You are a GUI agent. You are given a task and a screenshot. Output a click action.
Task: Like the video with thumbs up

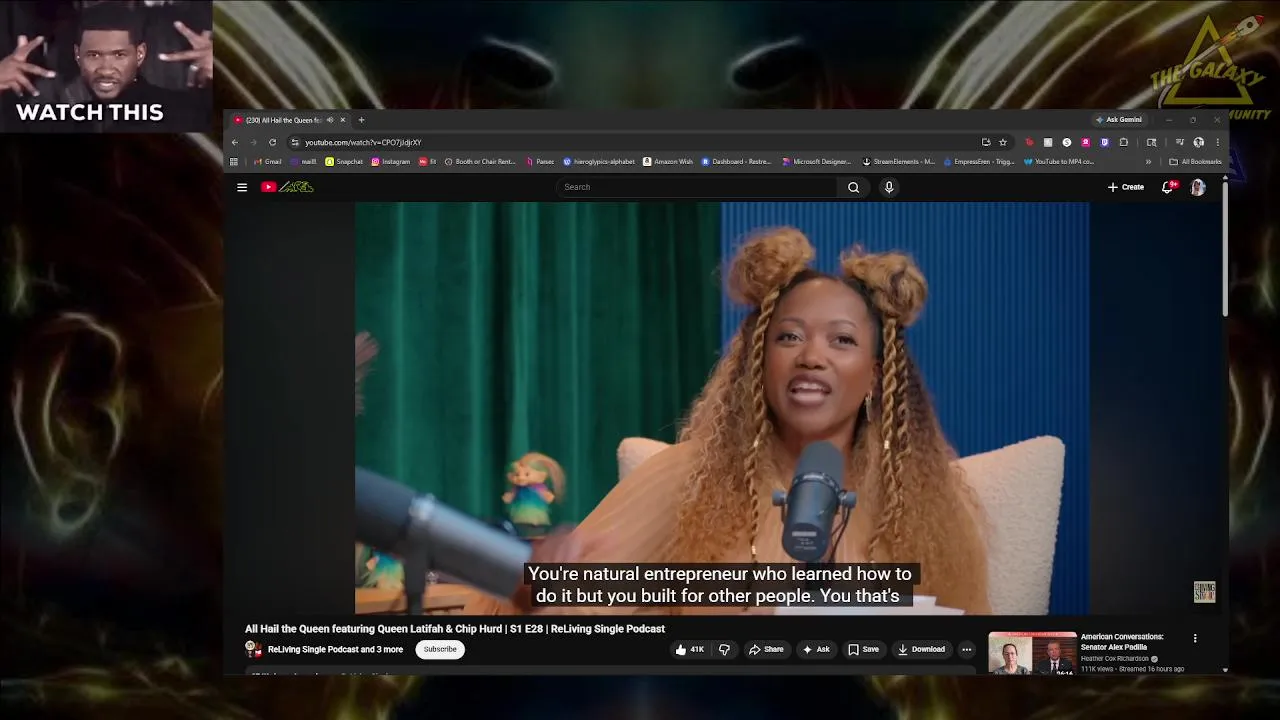(x=689, y=649)
